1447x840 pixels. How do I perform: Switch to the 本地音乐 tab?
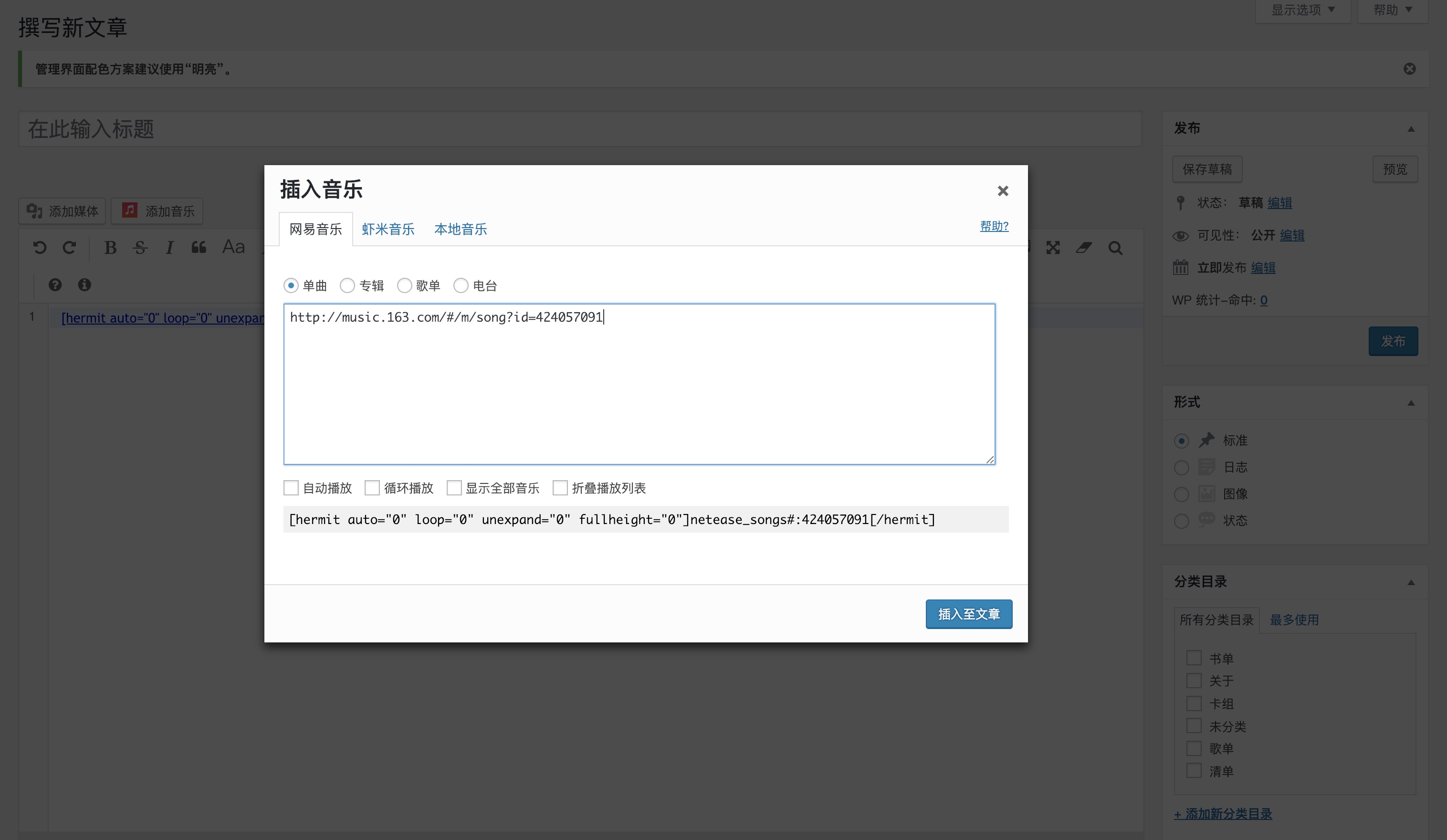(461, 229)
